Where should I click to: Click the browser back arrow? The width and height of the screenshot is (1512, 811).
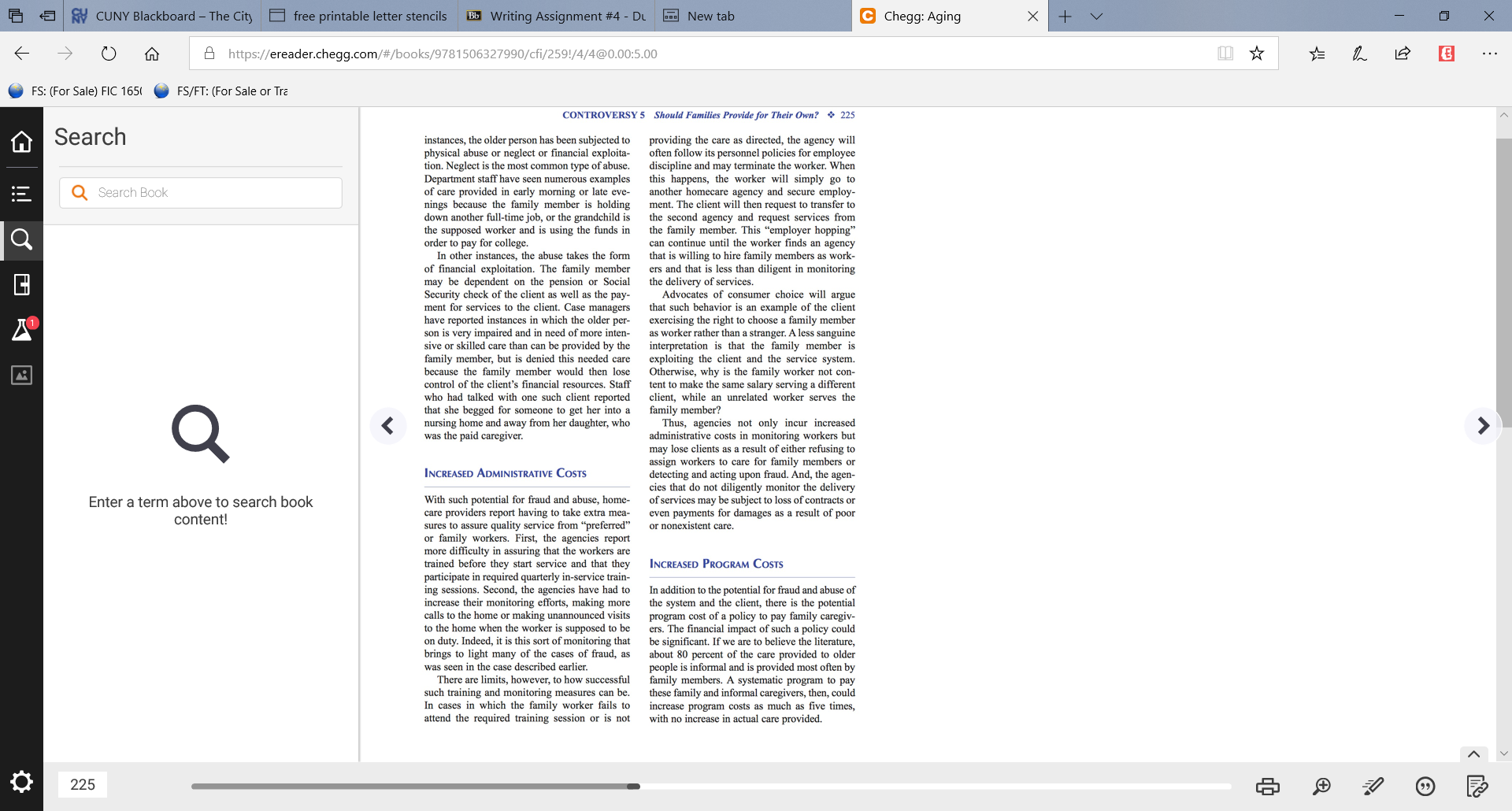click(x=22, y=54)
